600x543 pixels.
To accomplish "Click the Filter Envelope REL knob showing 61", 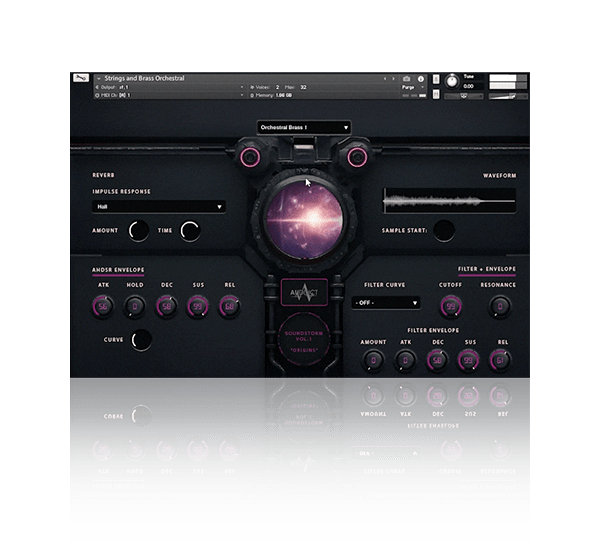I will (500, 360).
